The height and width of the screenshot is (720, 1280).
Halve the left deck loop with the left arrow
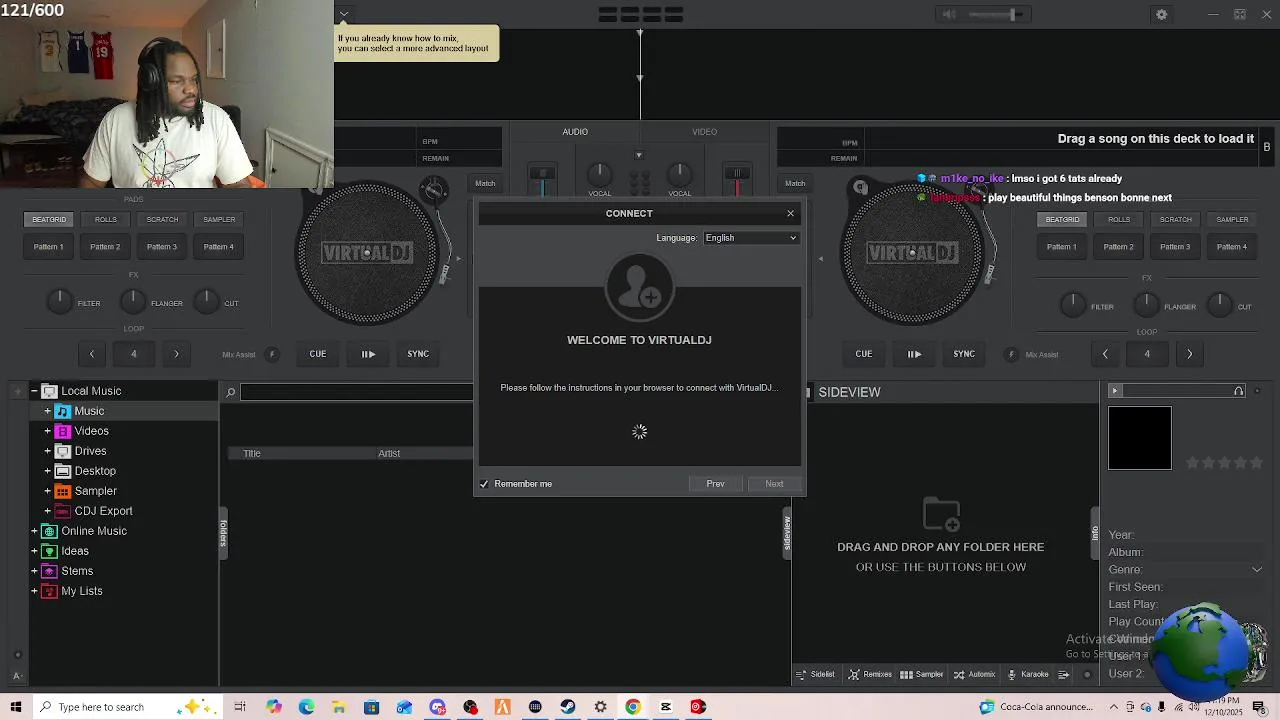92,354
